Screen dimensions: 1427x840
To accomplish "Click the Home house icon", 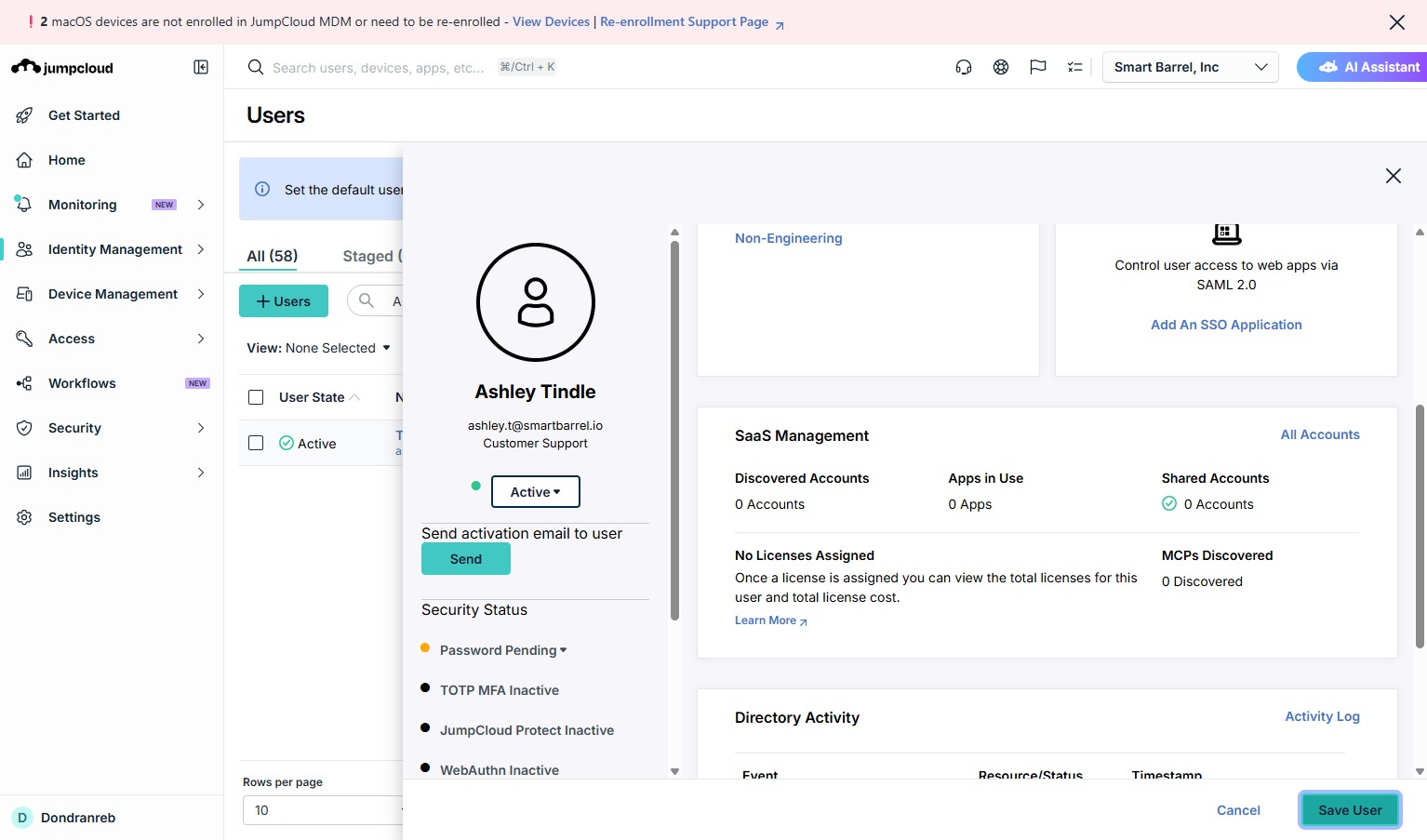I will click(25, 160).
